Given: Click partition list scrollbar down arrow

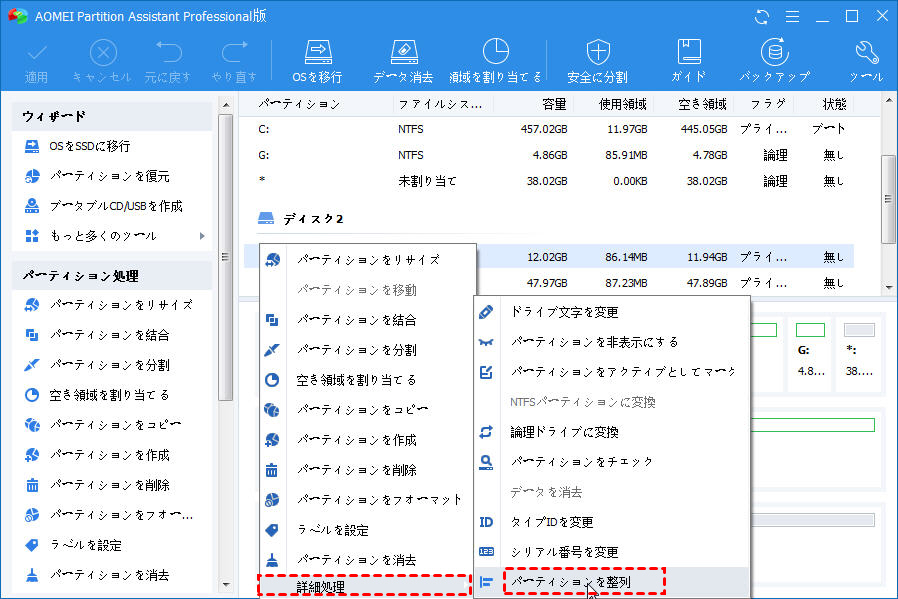Looking at the screenshot, I should tap(888, 287).
